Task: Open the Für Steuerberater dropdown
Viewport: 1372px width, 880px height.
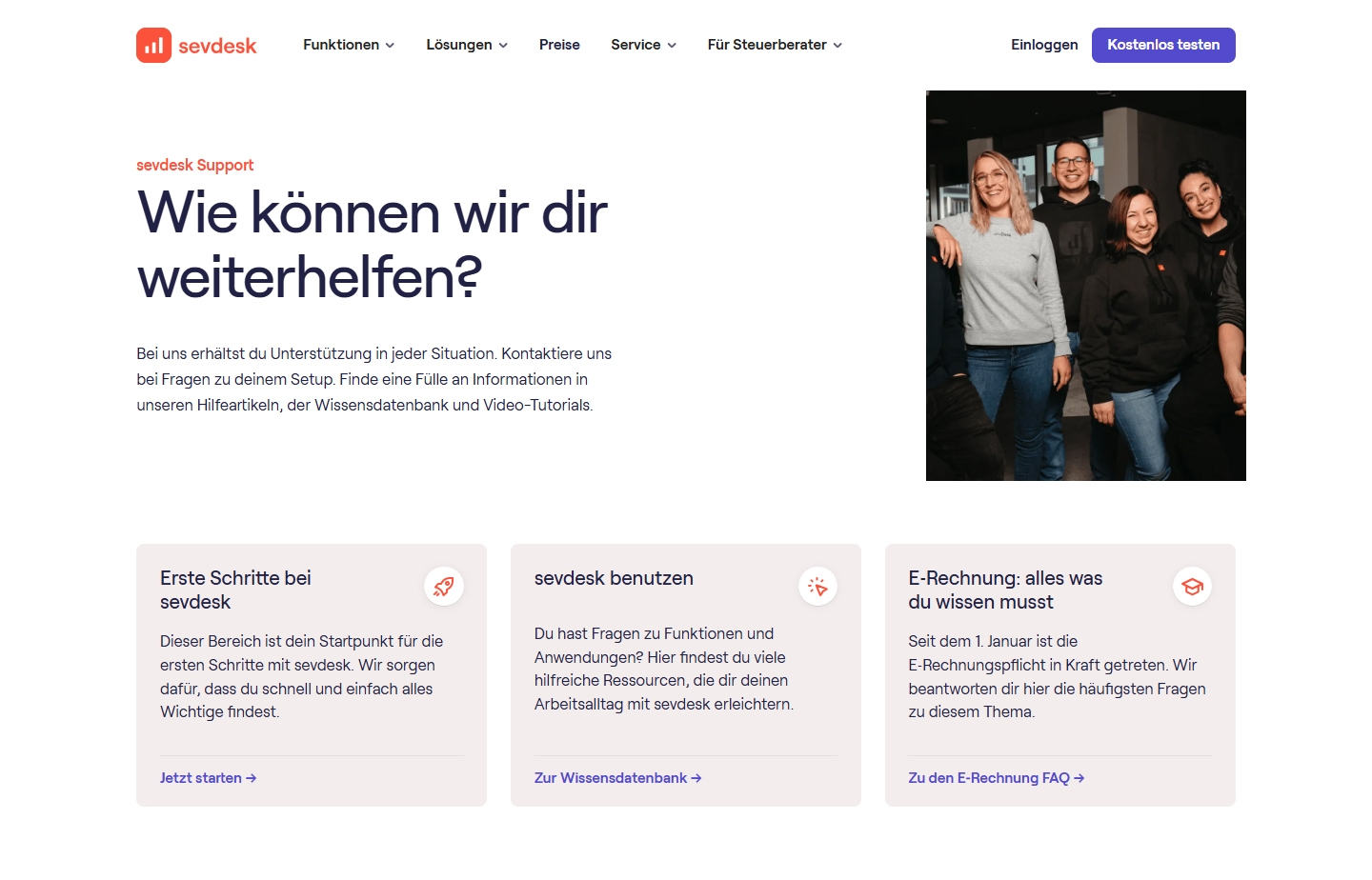Action: click(775, 45)
